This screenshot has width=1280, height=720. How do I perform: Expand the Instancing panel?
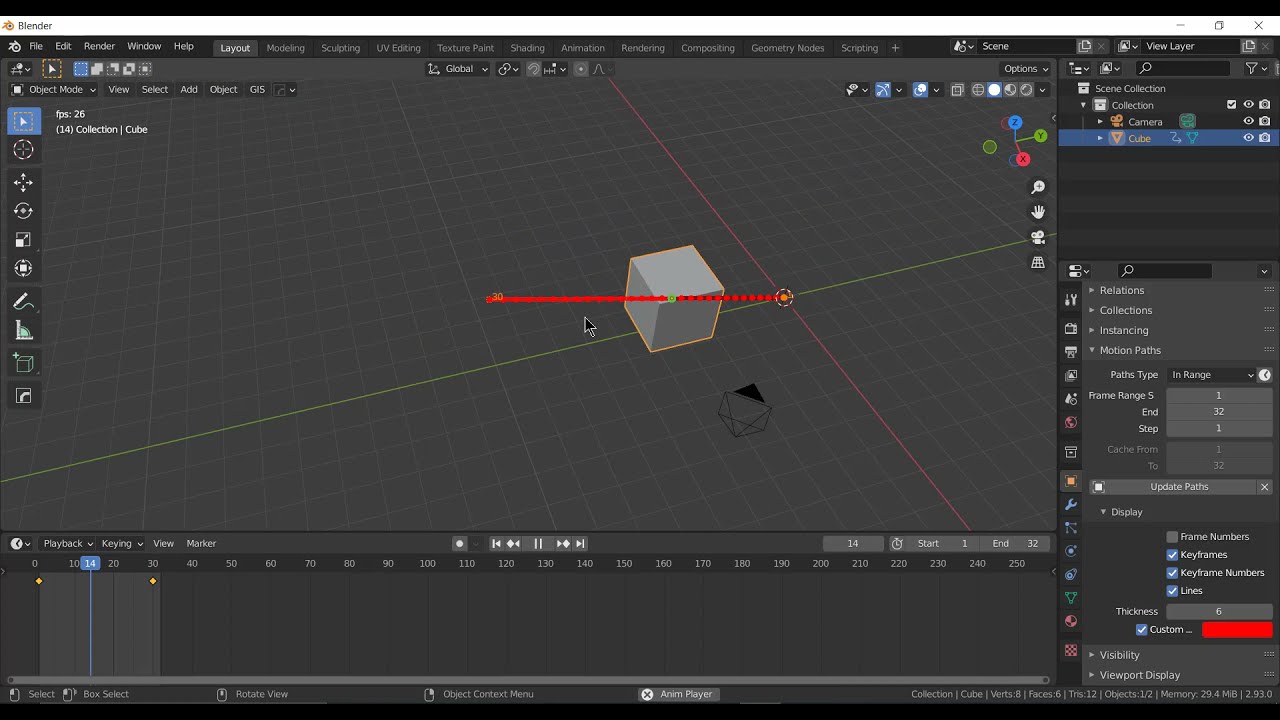(x=1123, y=330)
